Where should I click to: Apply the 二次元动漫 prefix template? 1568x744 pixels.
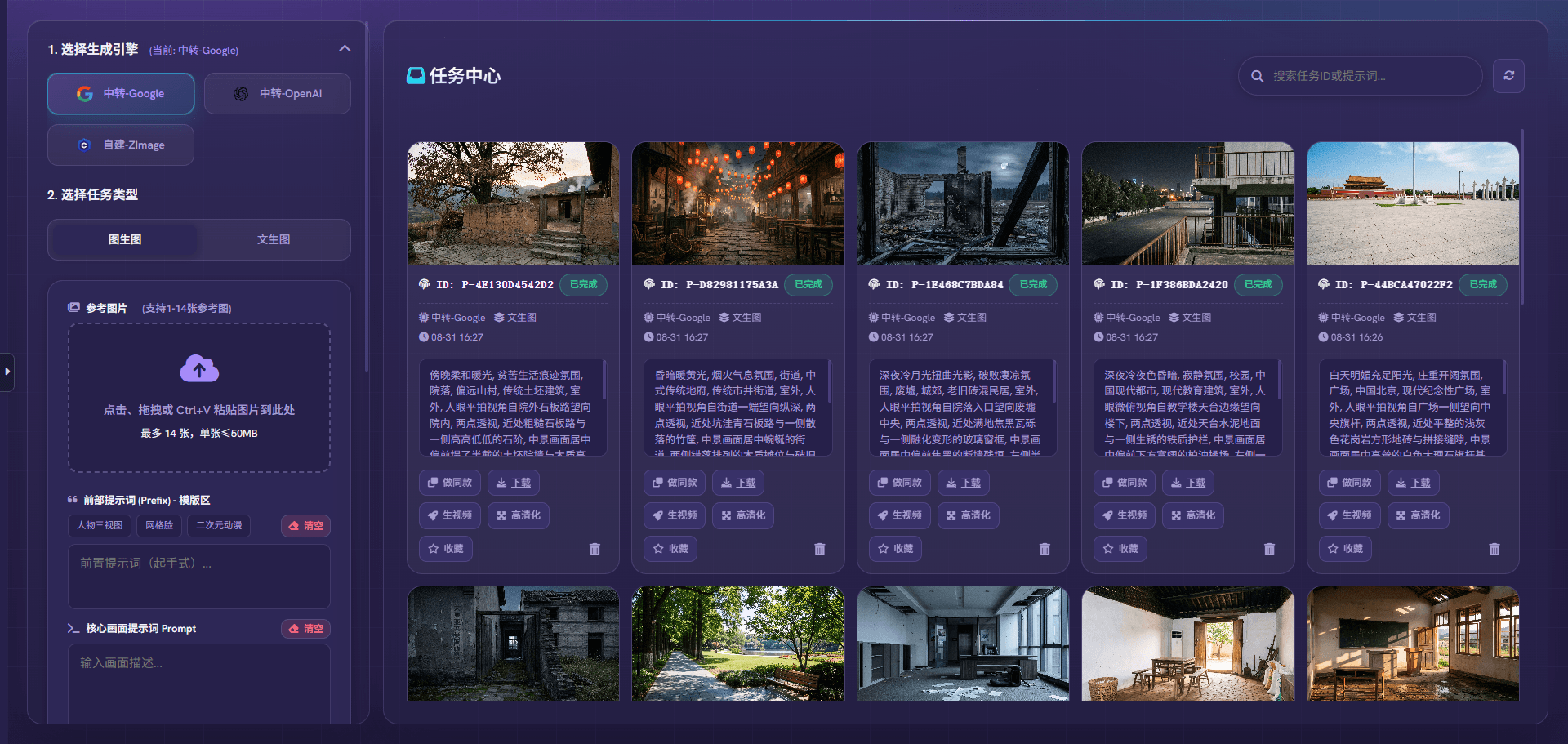[x=219, y=526]
